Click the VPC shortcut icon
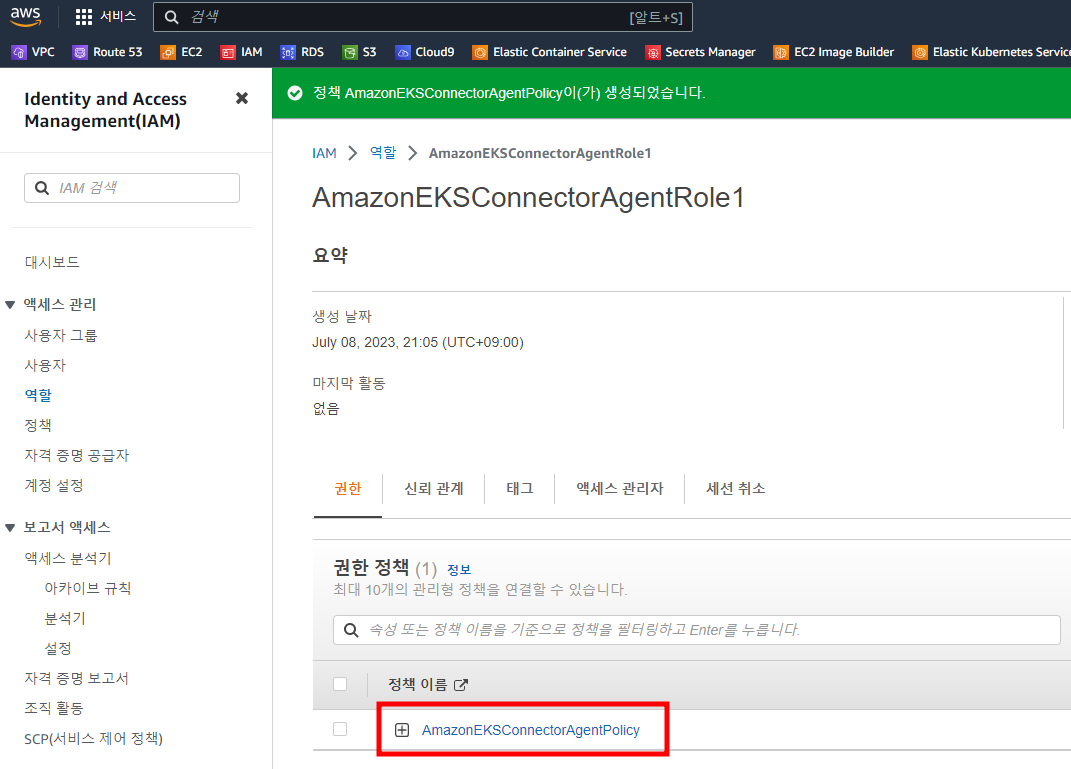The width and height of the screenshot is (1071, 769). pyautogui.click(x=20, y=52)
